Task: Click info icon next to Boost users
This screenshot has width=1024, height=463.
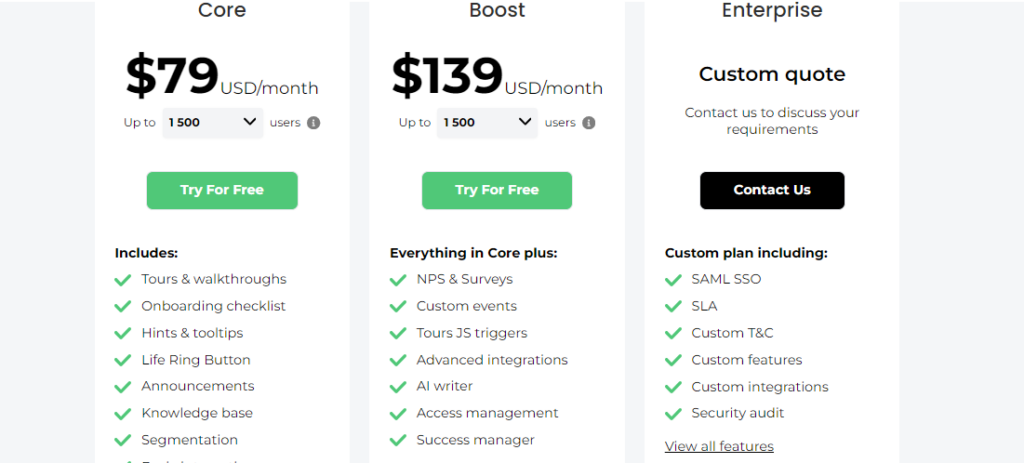Action: point(589,123)
